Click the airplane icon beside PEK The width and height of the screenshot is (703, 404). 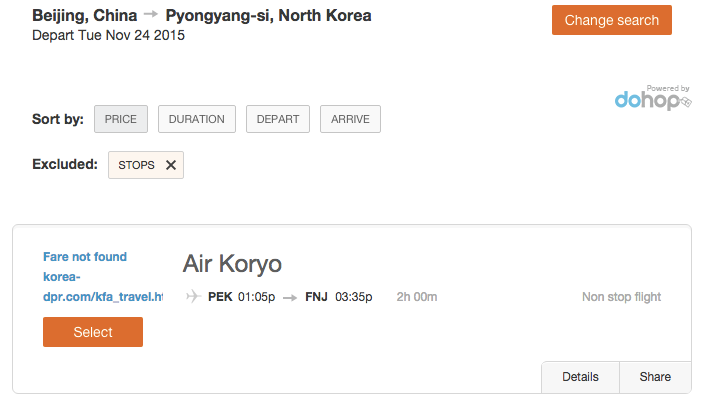(x=193, y=296)
